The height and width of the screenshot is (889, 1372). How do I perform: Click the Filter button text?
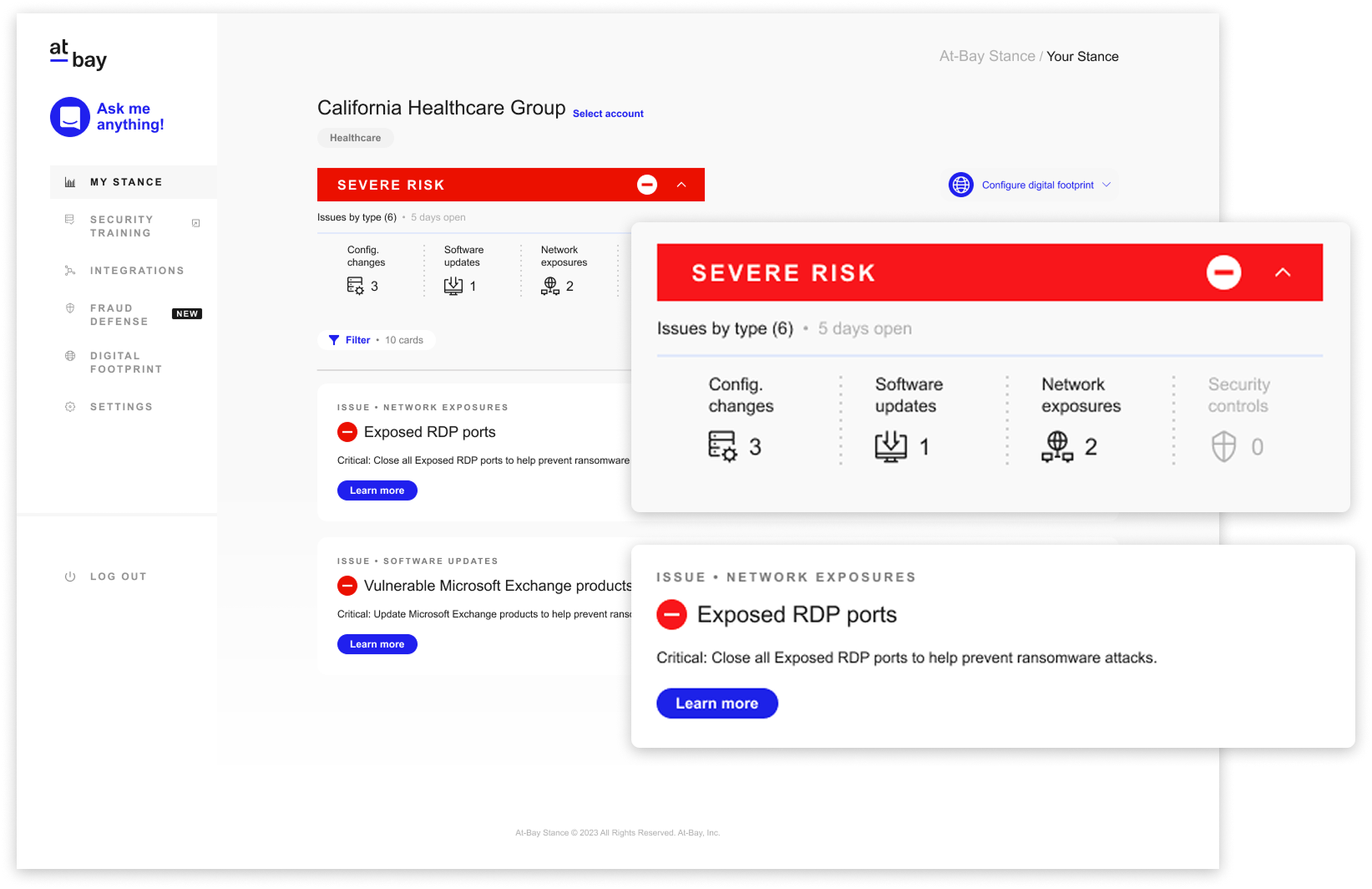(x=358, y=340)
